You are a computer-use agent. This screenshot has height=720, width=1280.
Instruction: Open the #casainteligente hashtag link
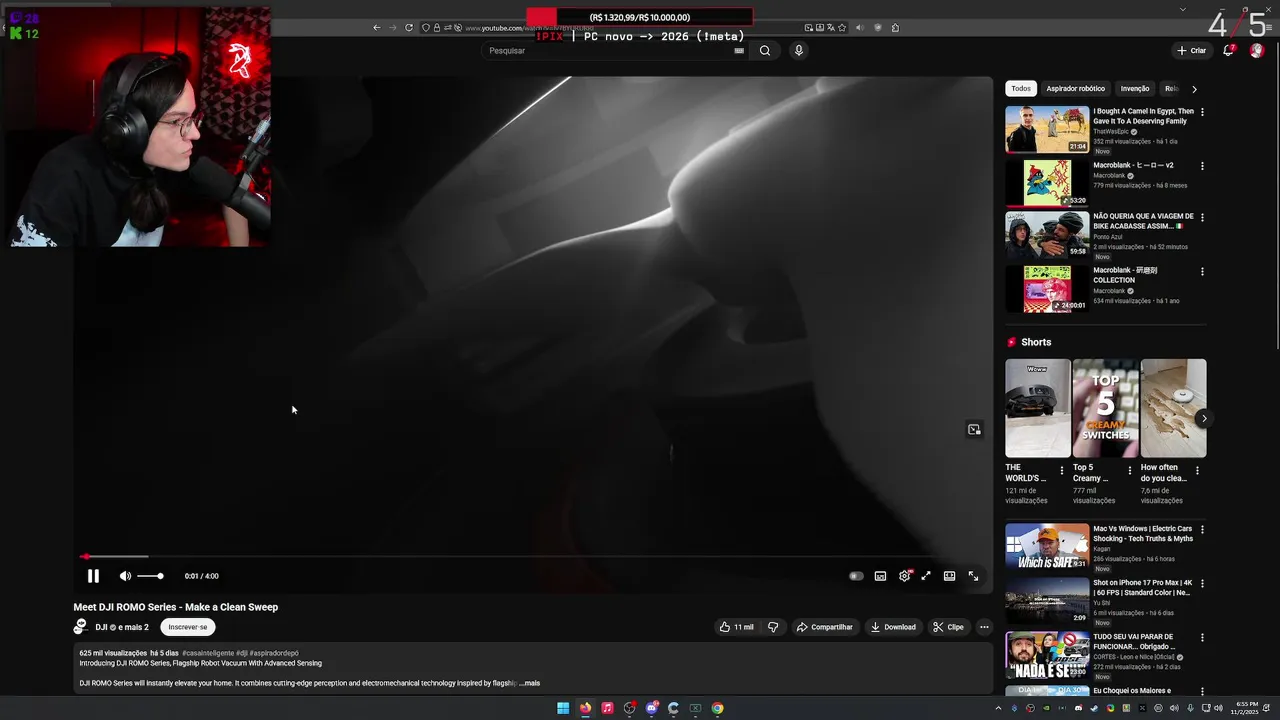208,653
